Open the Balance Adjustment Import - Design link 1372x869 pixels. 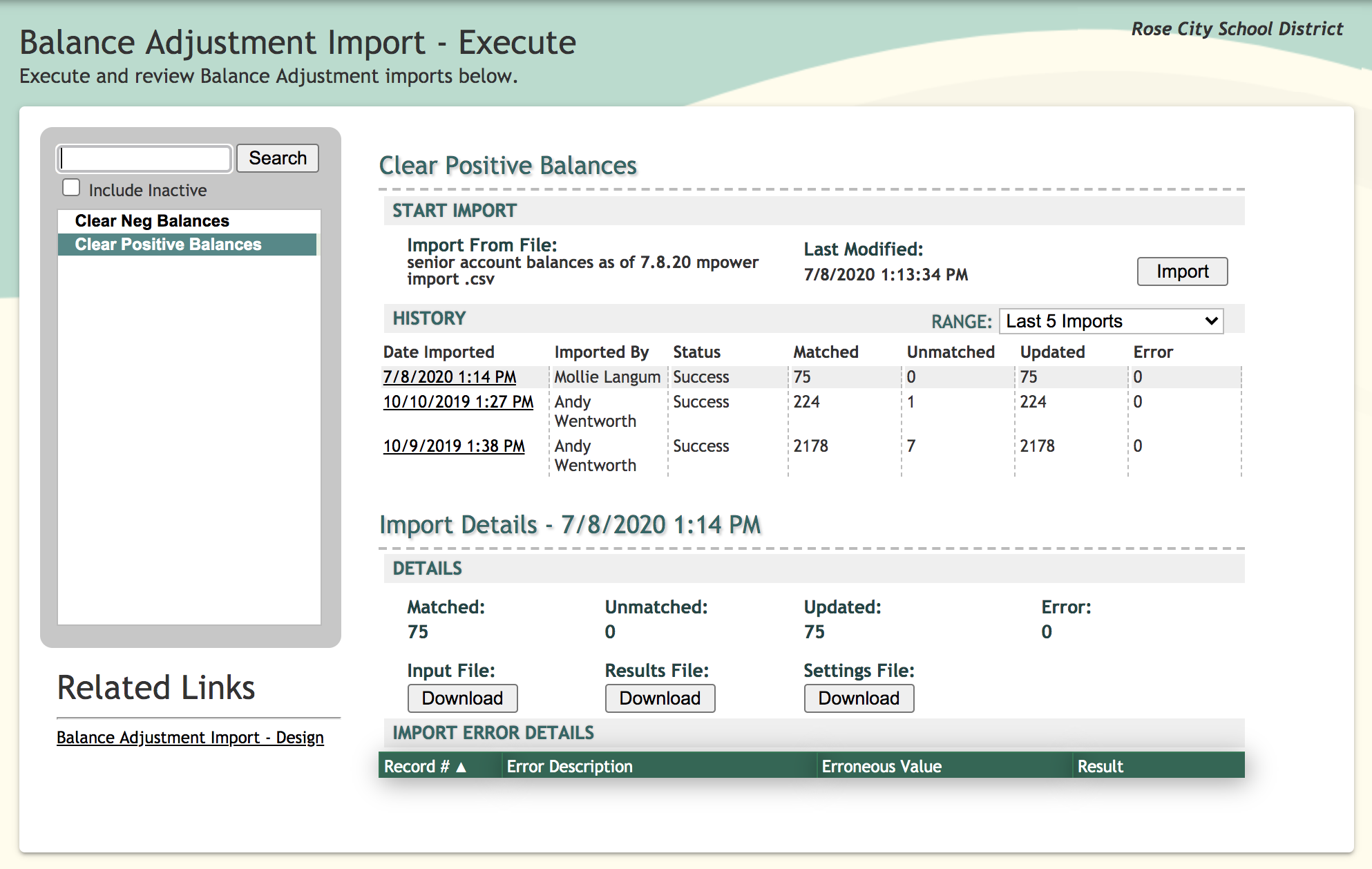(190, 738)
